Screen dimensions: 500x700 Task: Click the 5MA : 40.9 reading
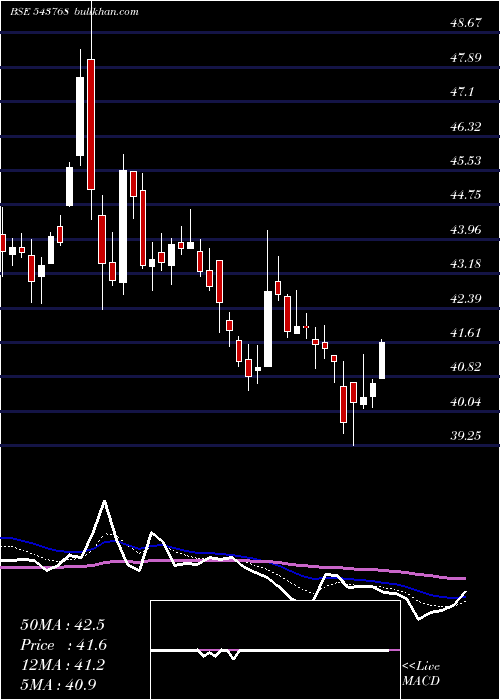(58, 685)
